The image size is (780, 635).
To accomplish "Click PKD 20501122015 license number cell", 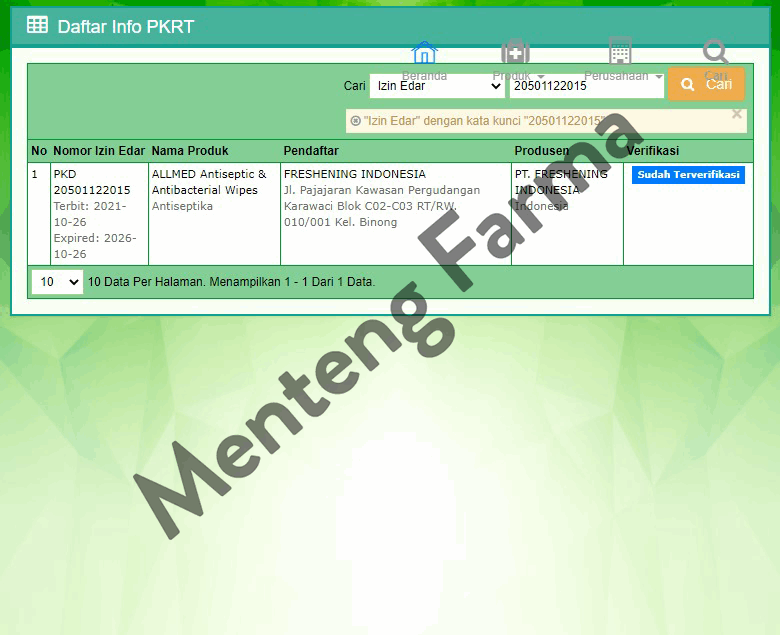I will tap(91, 182).
